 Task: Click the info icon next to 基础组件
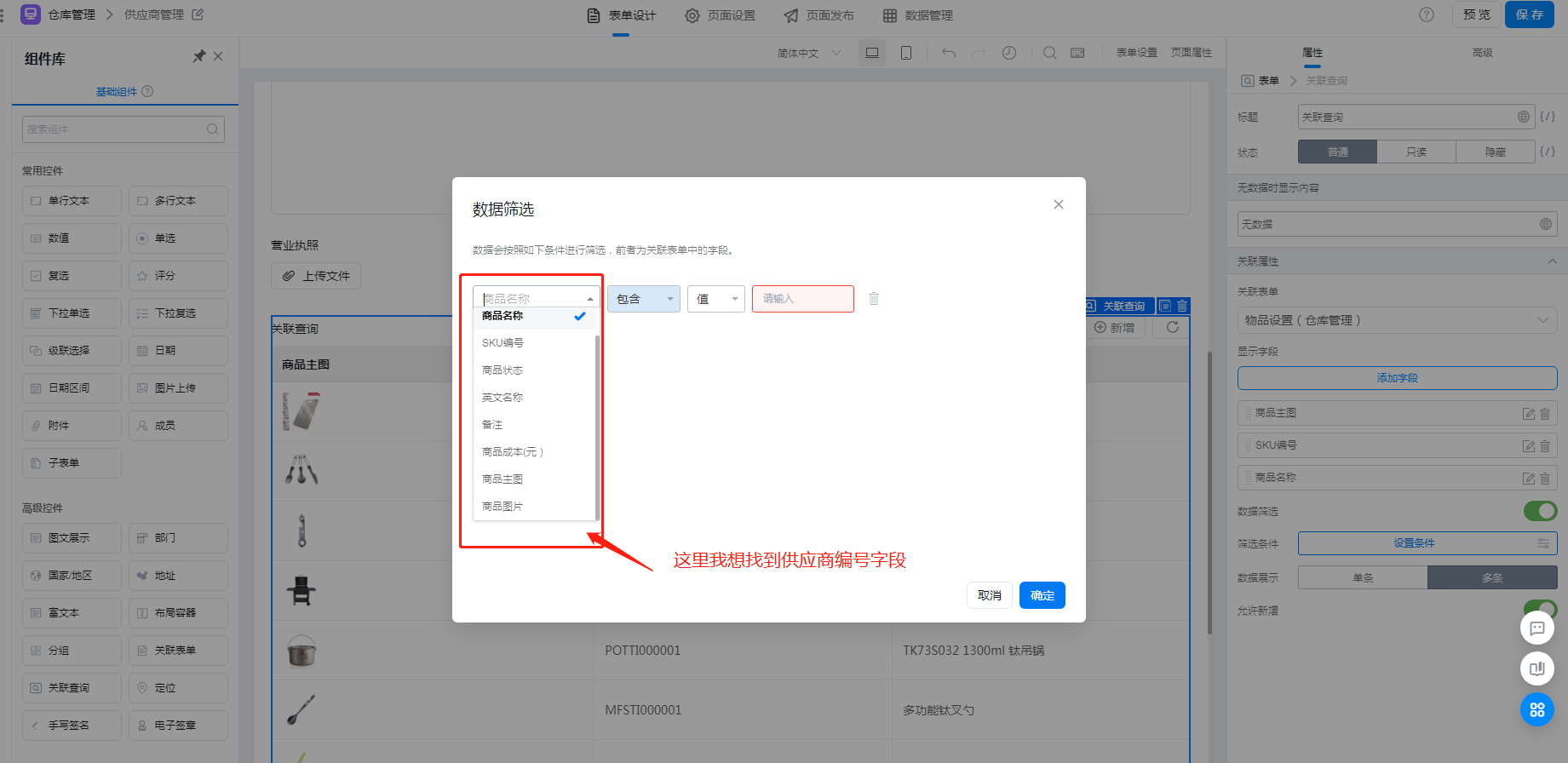(x=147, y=91)
